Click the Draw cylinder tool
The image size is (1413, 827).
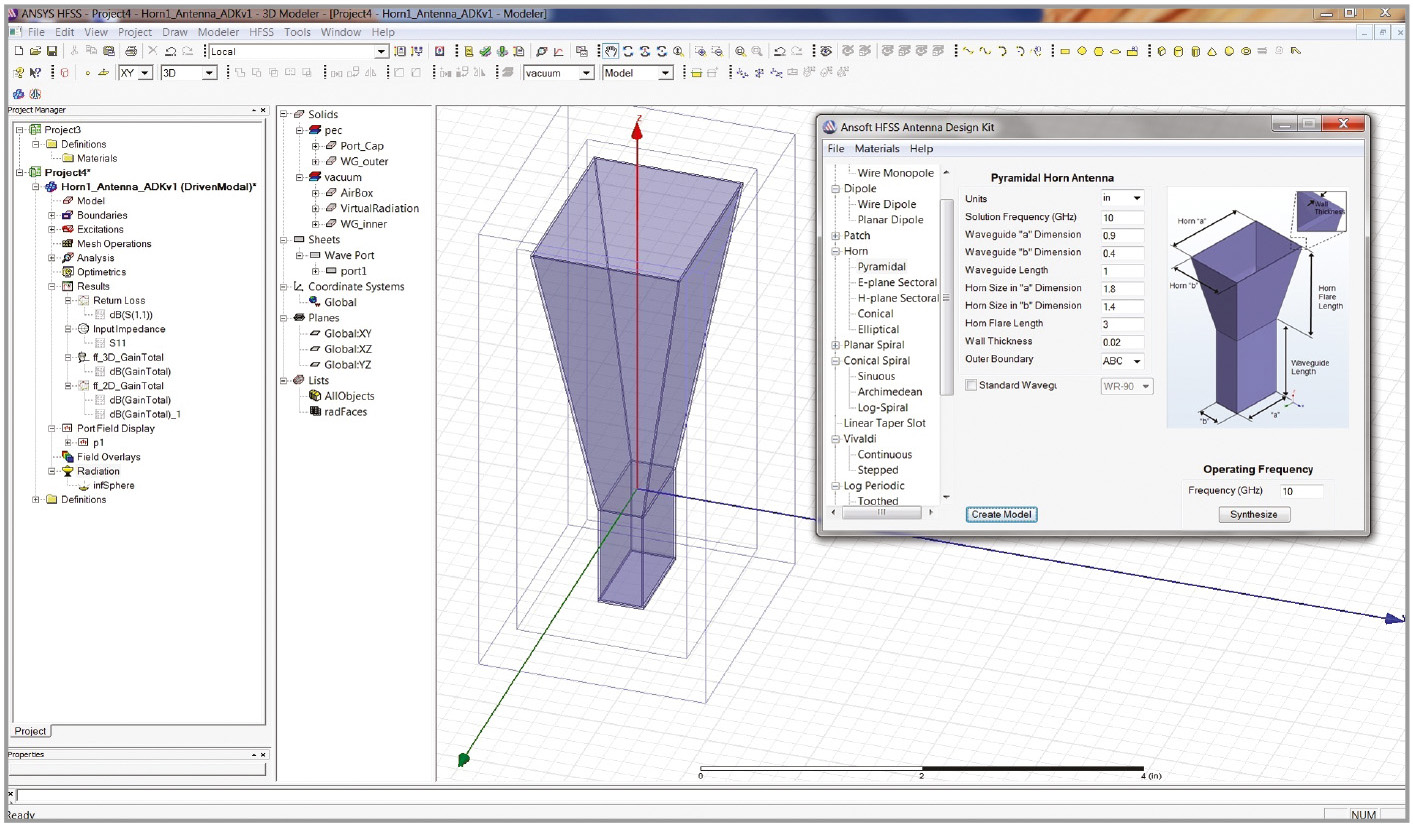point(1179,51)
